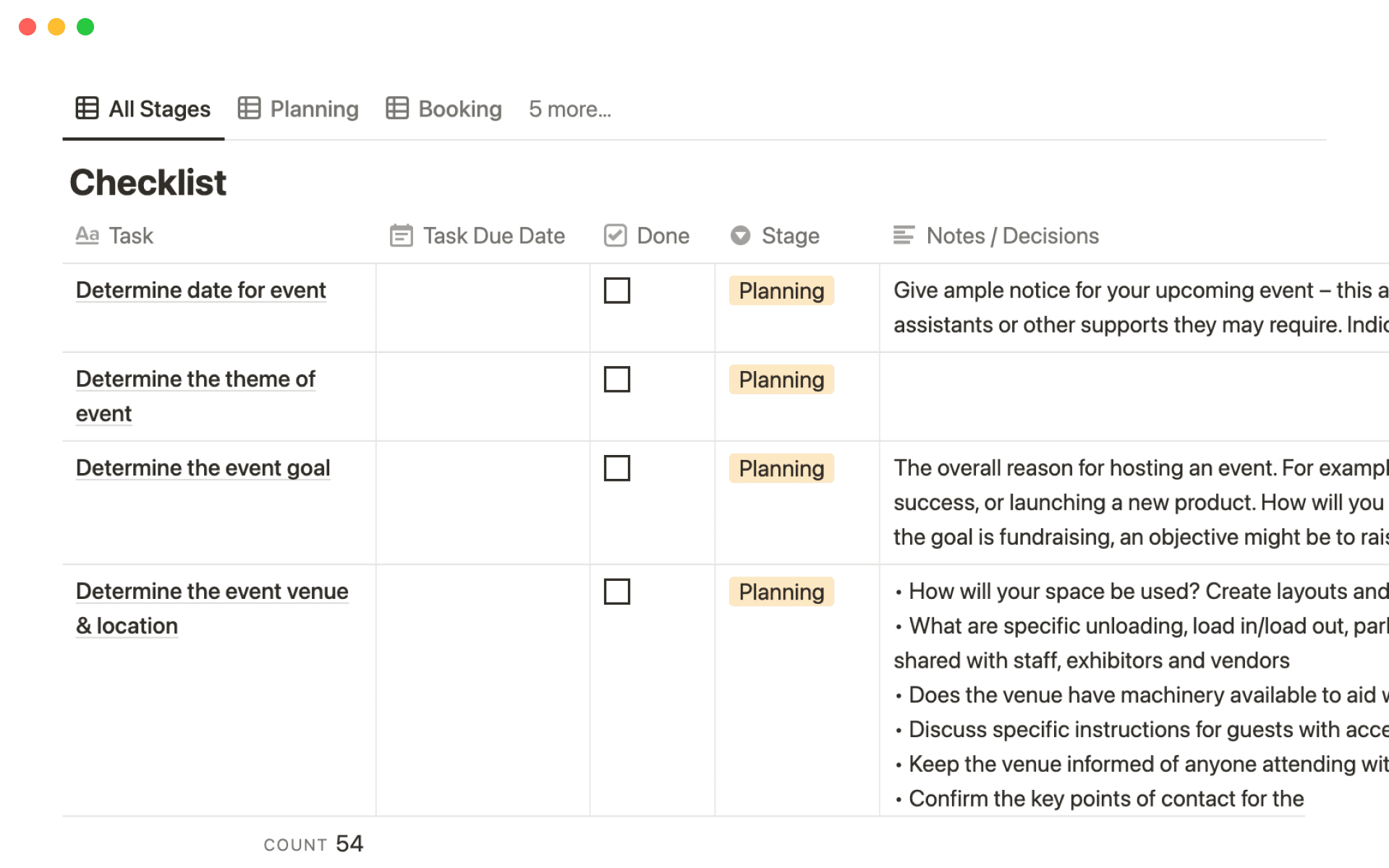Open the Determine the event venue & location task
1389x868 pixels.
pos(211,591)
